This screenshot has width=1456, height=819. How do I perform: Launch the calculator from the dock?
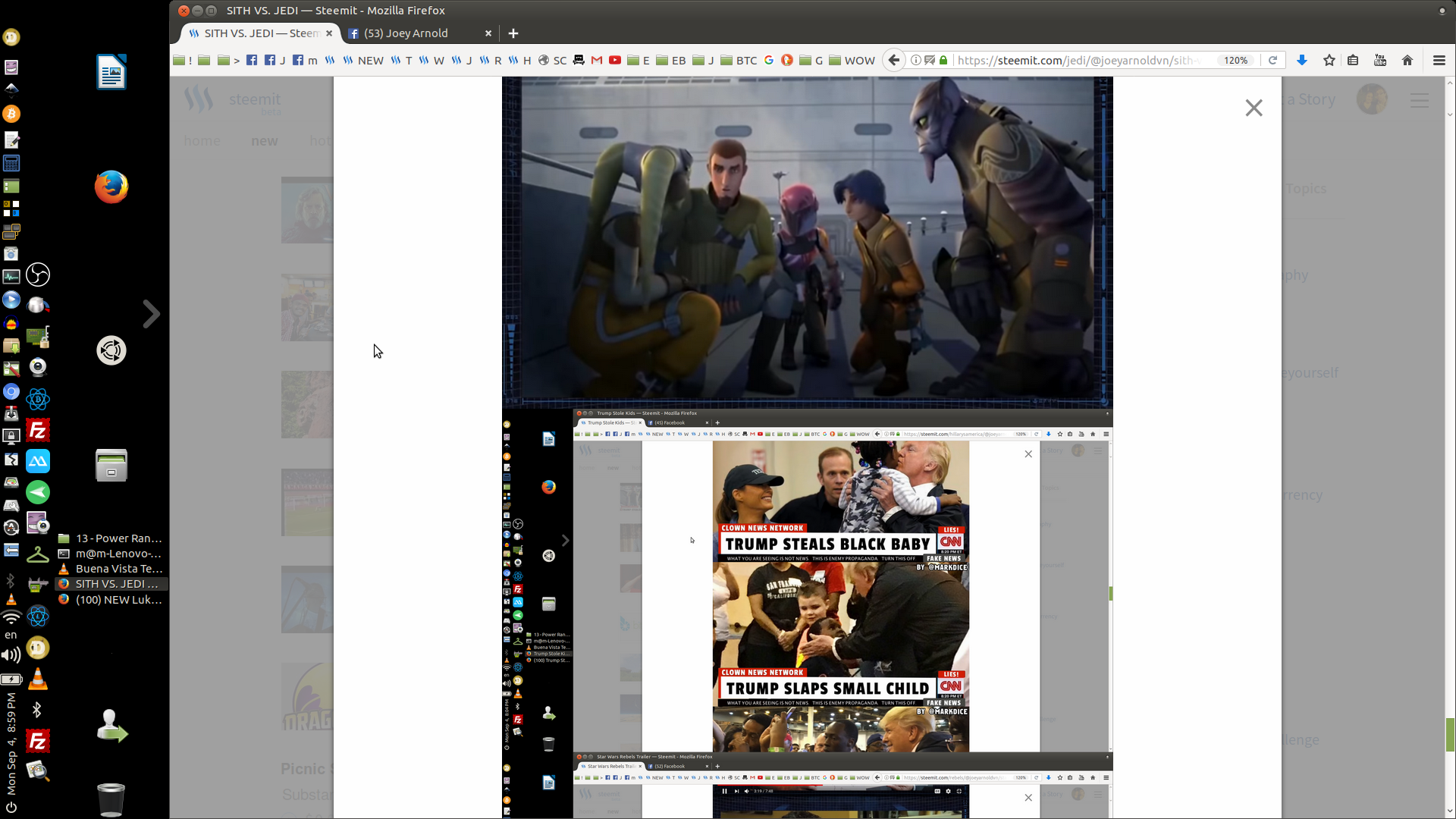coord(11,163)
